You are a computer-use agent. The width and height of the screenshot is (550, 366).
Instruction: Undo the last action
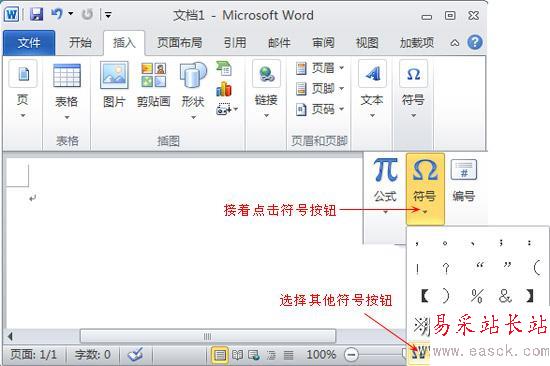pos(57,15)
